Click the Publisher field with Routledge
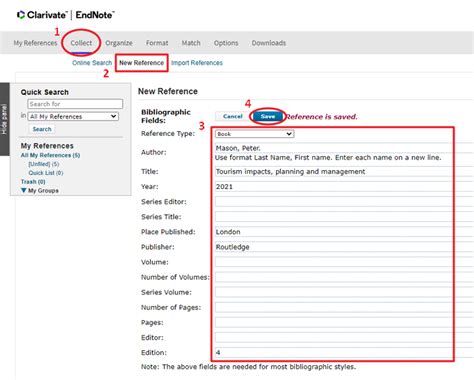Image resolution: width=474 pixels, height=380 pixels. tap(344, 247)
